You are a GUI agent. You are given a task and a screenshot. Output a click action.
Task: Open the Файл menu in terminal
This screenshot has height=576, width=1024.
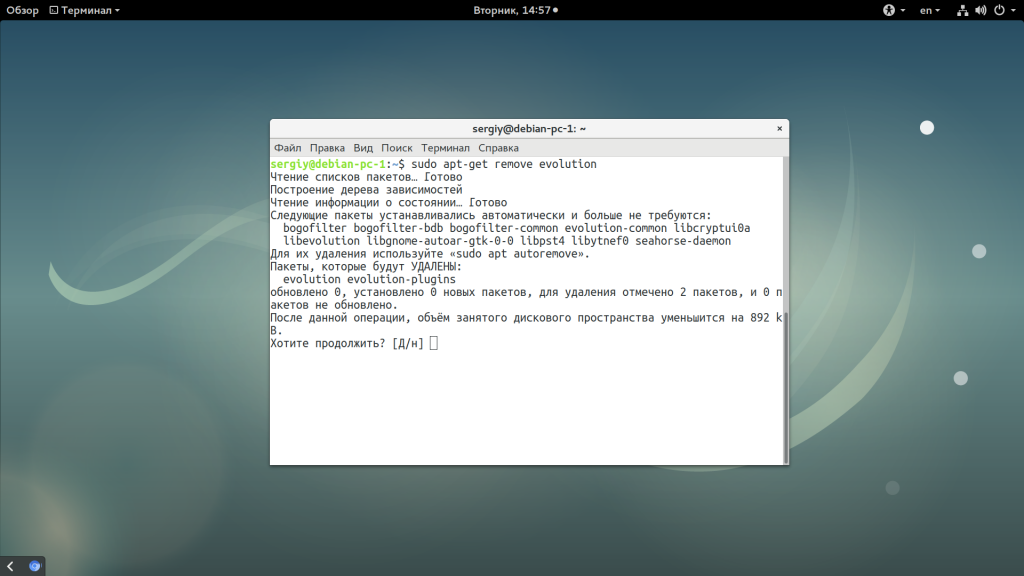click(287, 148)
